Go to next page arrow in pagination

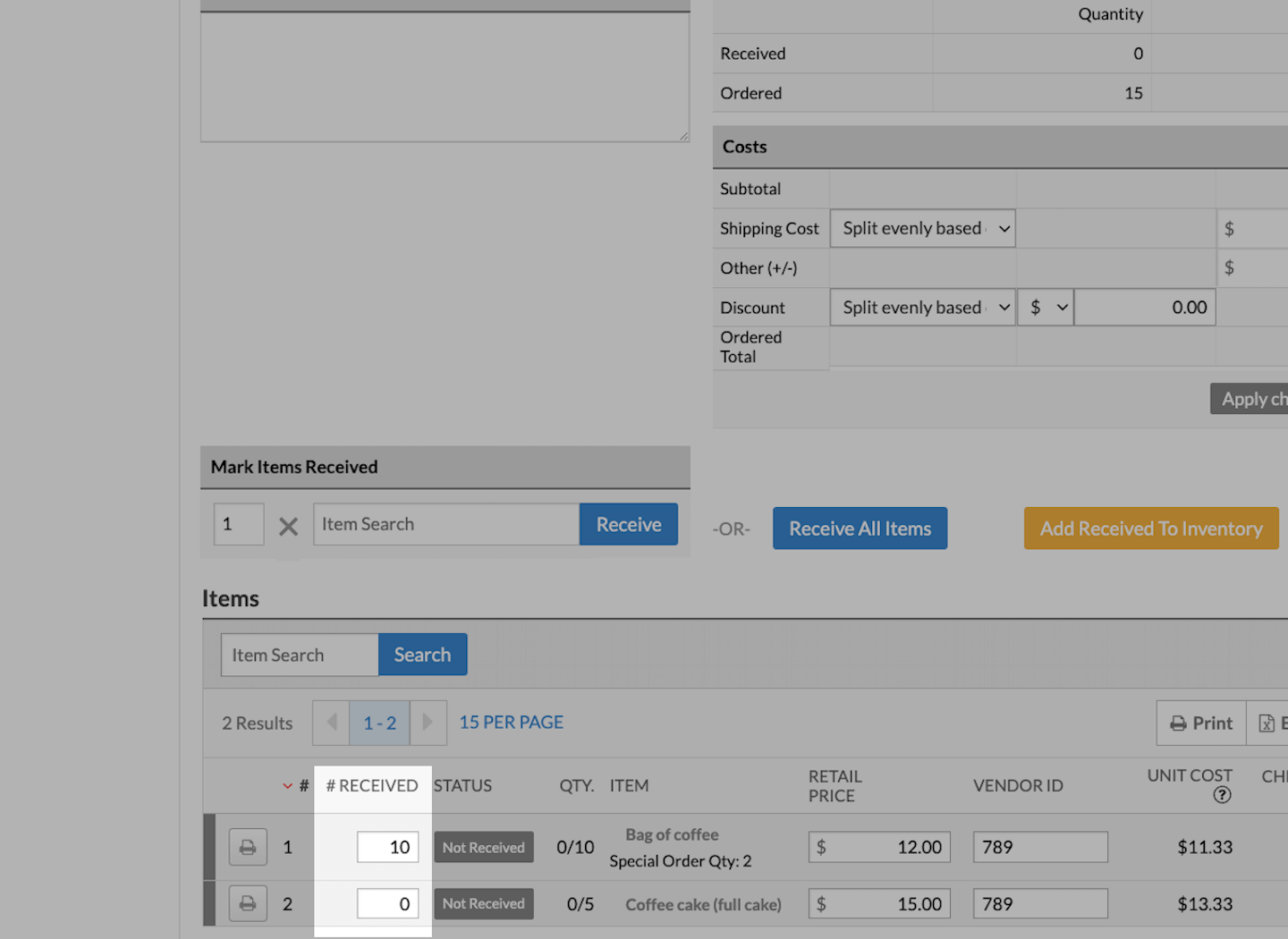click(x=428, y=723)
